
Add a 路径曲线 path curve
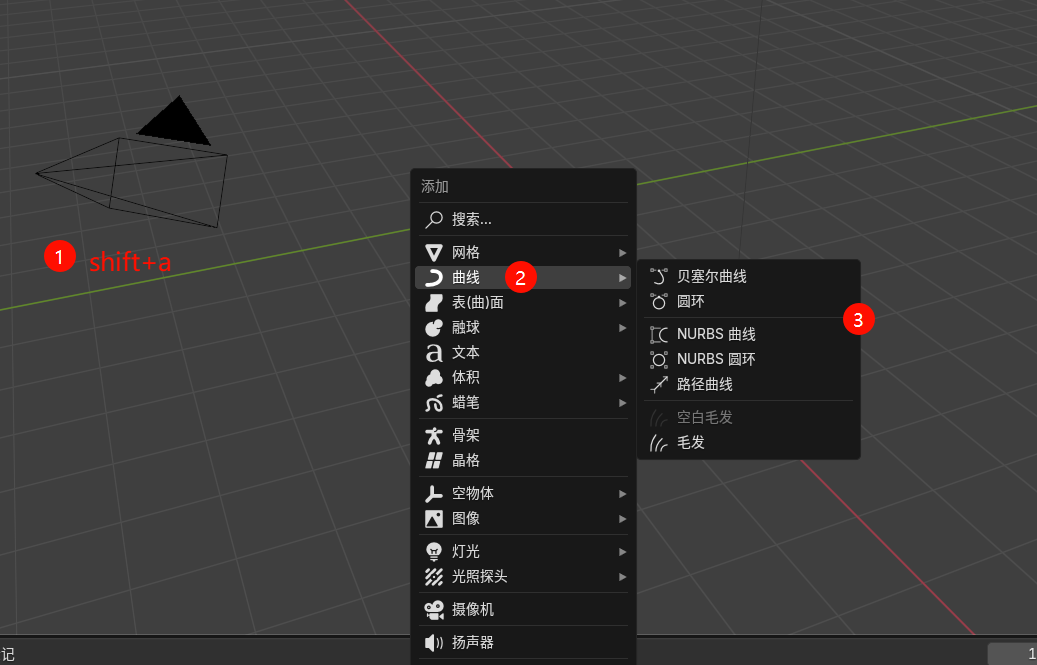(x=704, y=384)
